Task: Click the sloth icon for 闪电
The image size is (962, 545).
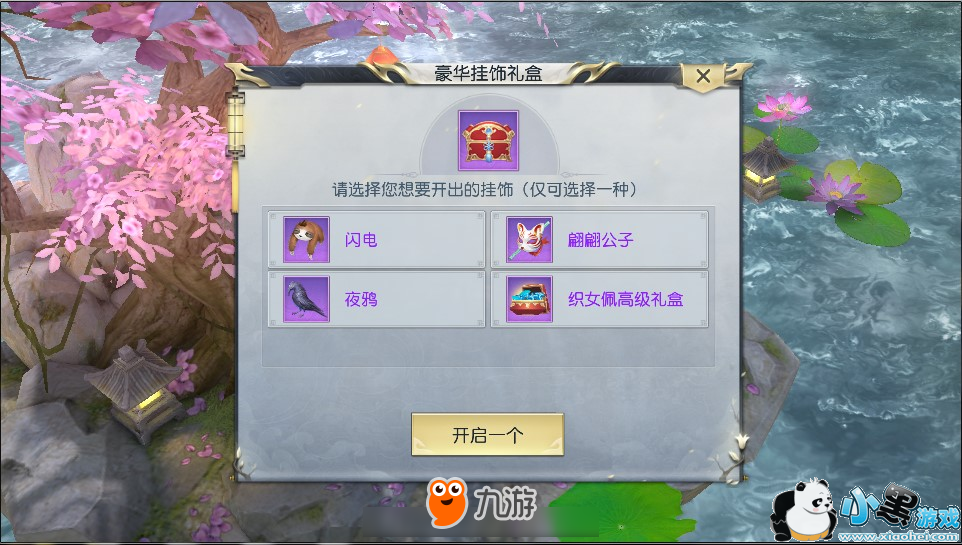Action: (x=306, y=239)
